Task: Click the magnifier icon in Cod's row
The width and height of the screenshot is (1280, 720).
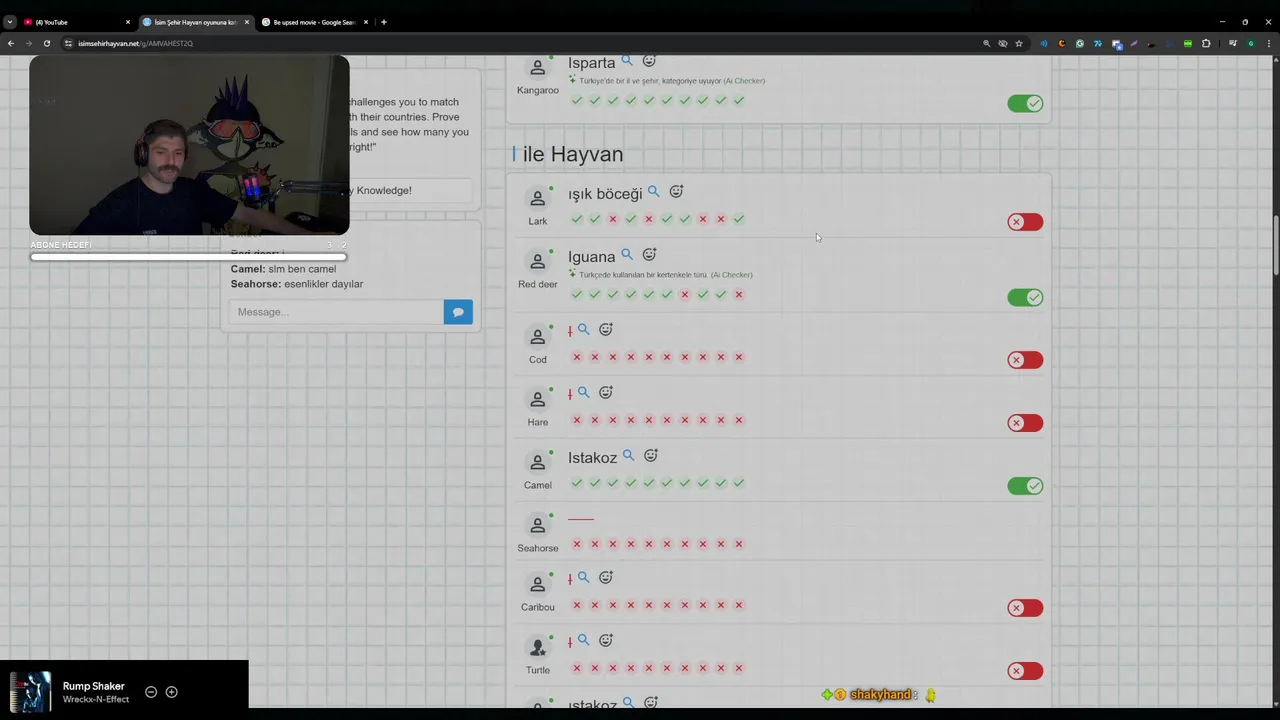Action: (x=583, y=329)
